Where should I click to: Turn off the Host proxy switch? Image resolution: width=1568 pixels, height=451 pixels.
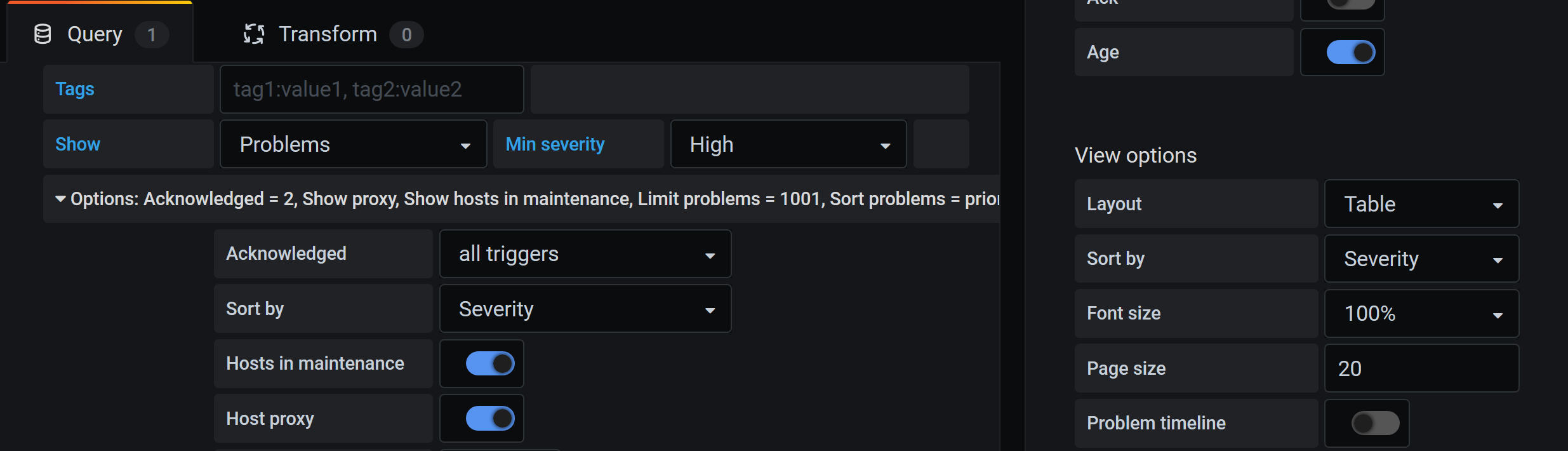pyautogui.click(x=482, y=418)
